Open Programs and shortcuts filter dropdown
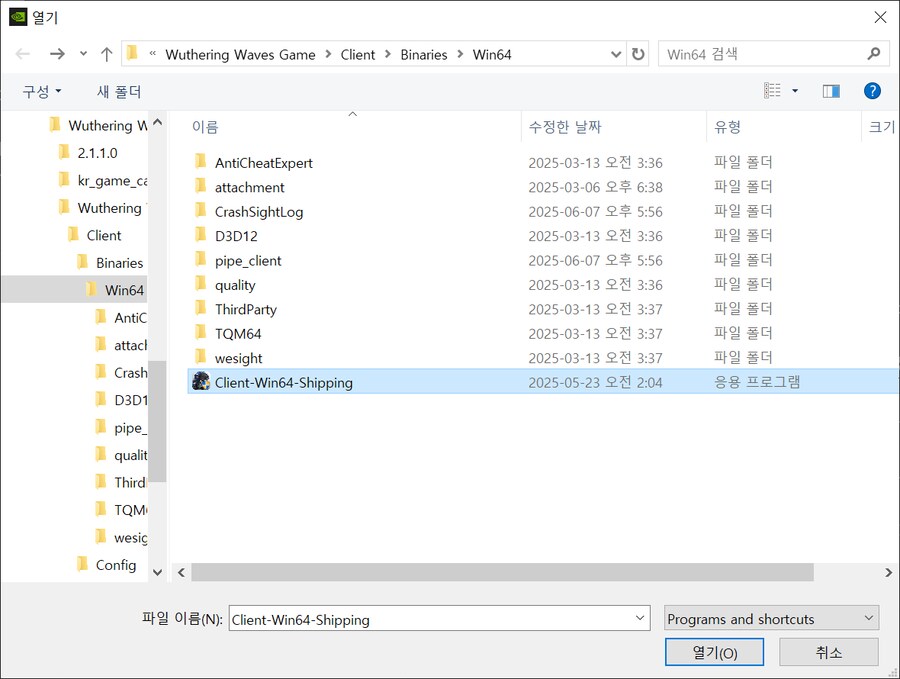 pyautogui.click(x=771, y=619)
